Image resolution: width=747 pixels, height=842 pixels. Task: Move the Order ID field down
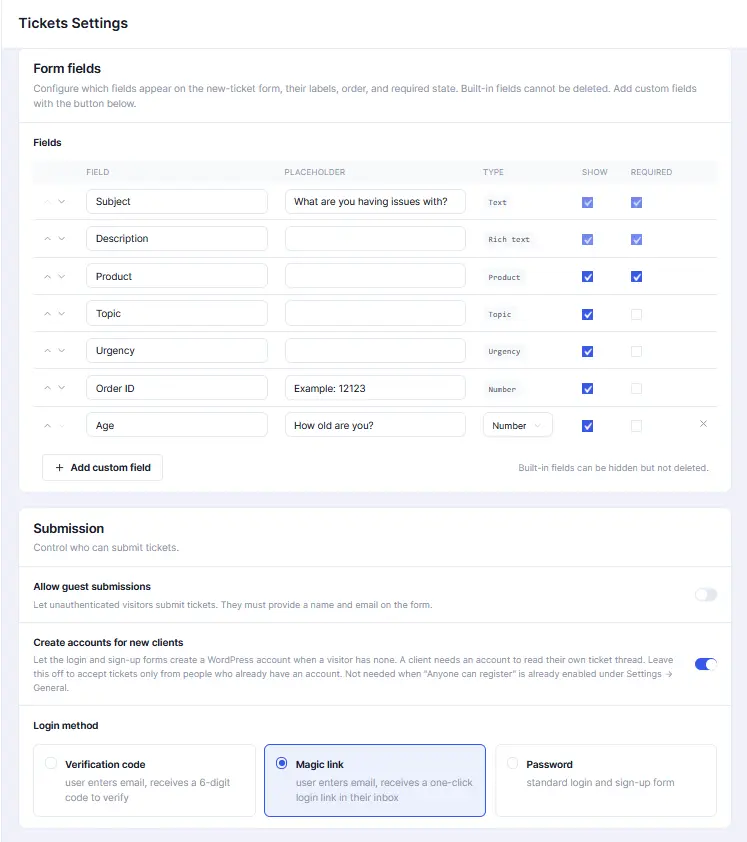click(x=62, y=388)
